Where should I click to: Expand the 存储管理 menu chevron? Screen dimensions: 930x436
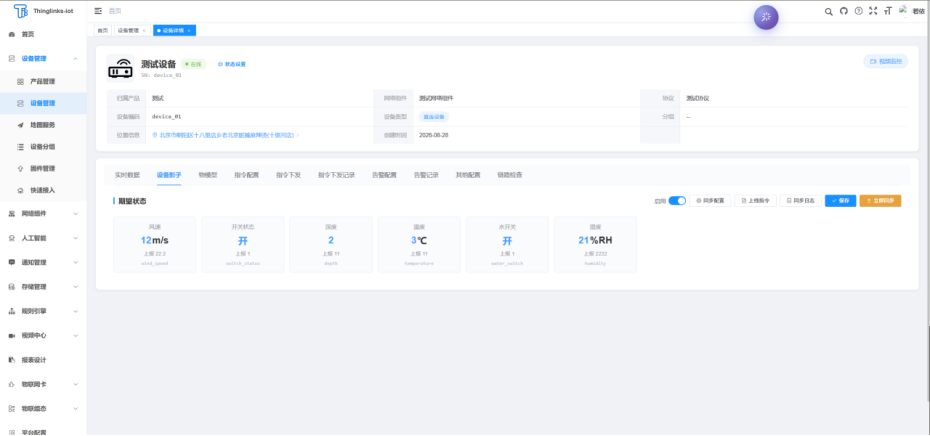(x=75, y=287)
